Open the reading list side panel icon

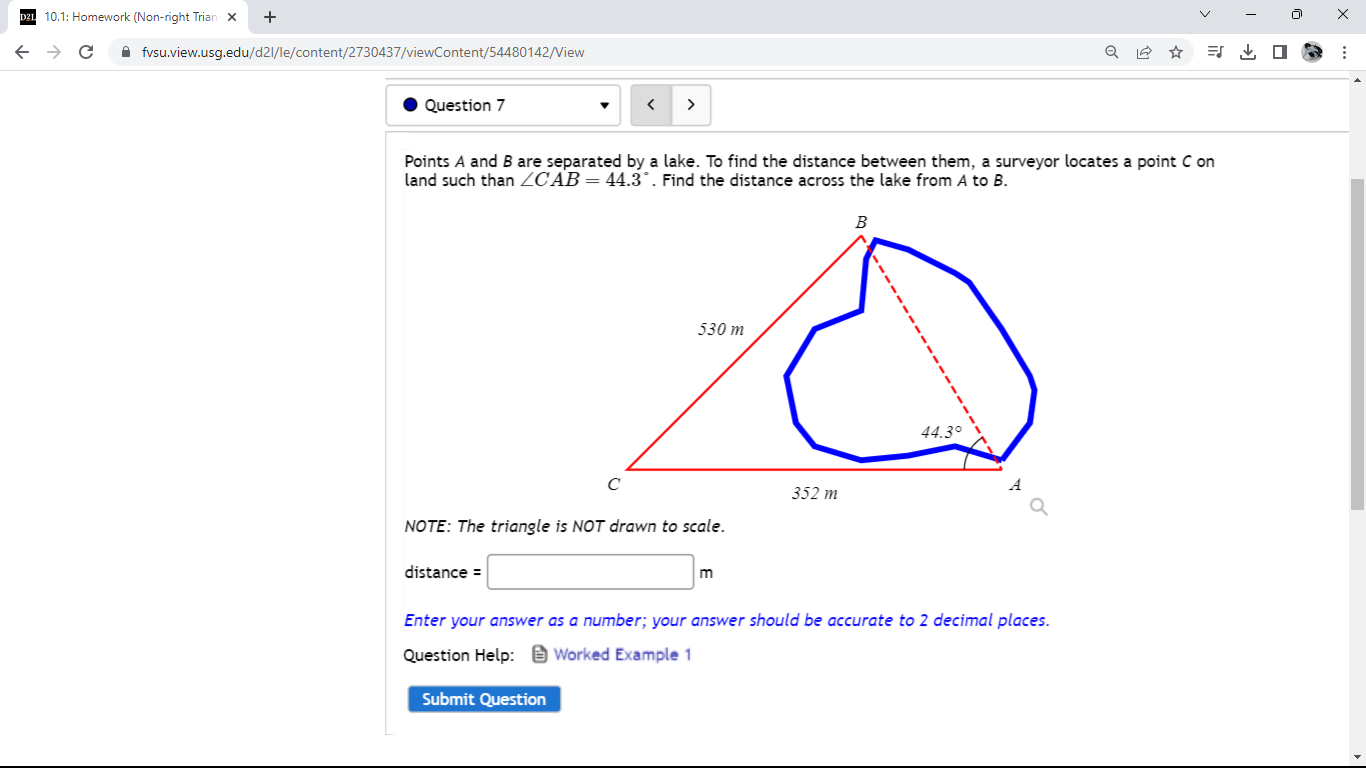point(1280,51)
